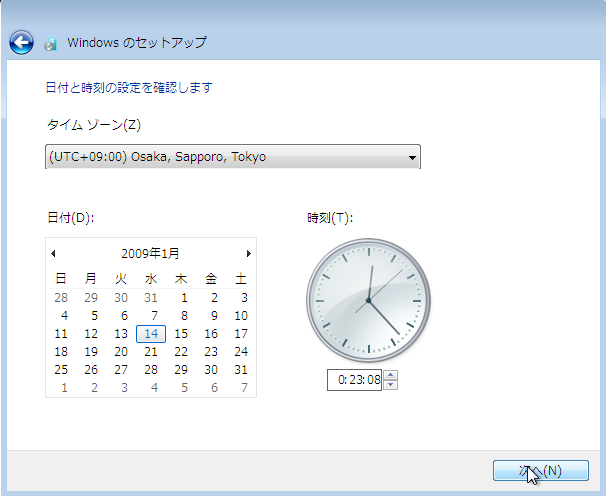Select January 14 in the calendar

(151, 334)
